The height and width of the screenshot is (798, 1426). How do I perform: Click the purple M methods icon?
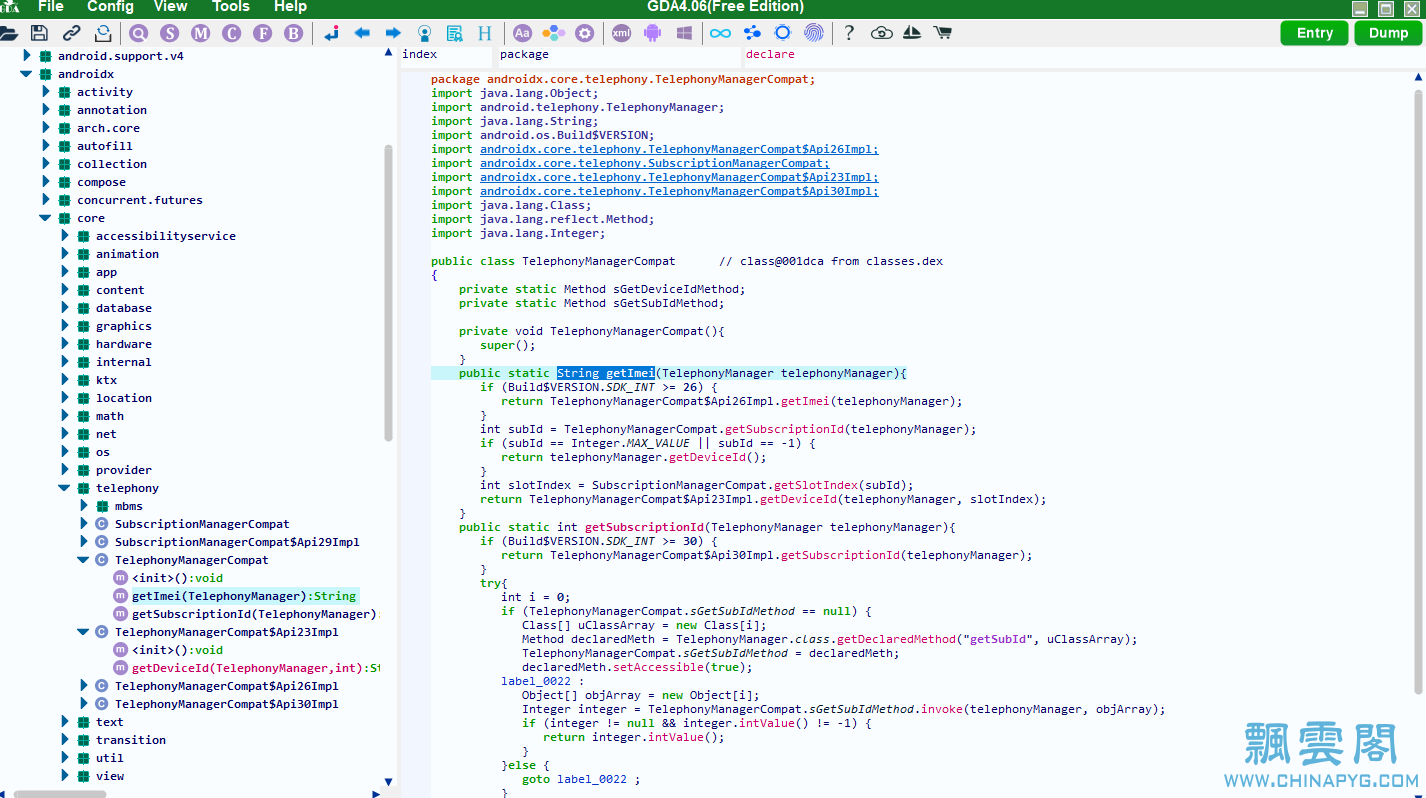[x=200, y=33]
